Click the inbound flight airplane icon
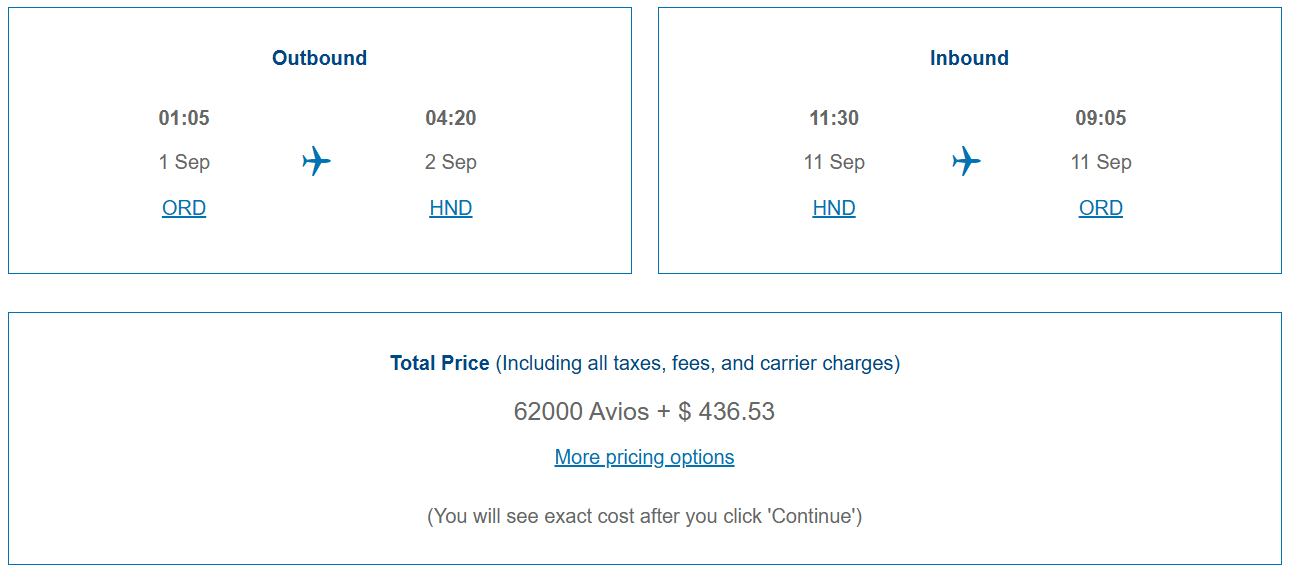Image resolution: width=1292 pixels, height=575 pixels. pyautogui.click(x=966, y=161)
